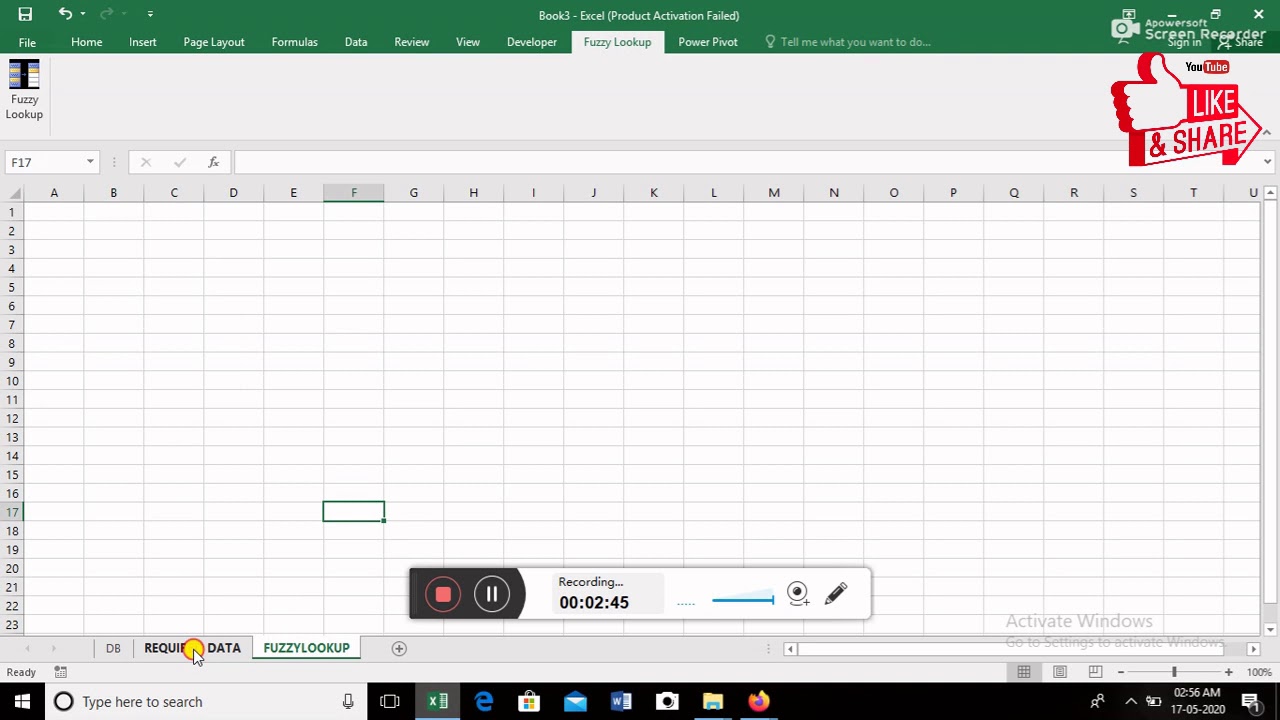The width and height of the screenshot is (1280, 720).
Task: Launch Firefox from the taskbar
Action: point(759,701)
